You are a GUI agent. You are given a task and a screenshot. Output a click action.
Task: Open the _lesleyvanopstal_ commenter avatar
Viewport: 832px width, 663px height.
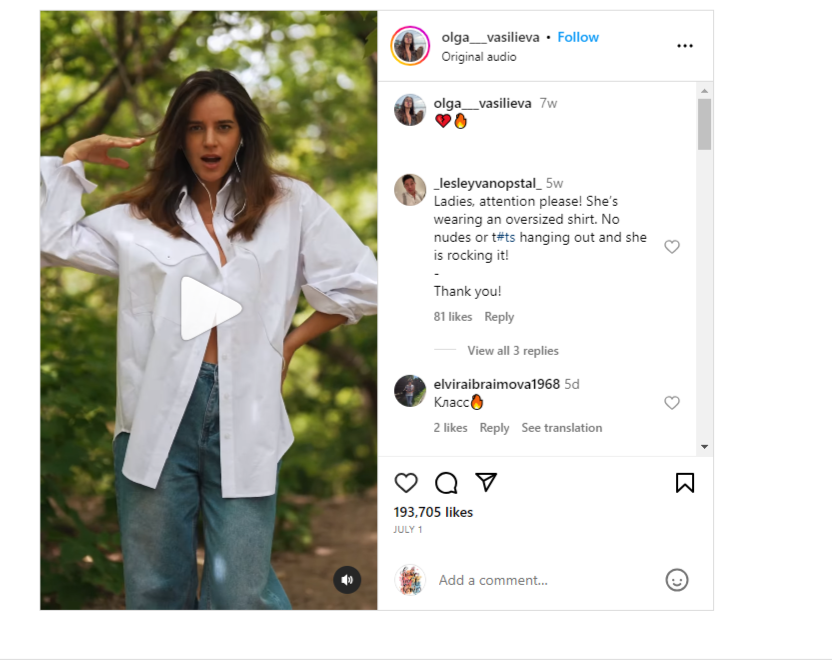(x=410, y=189)
